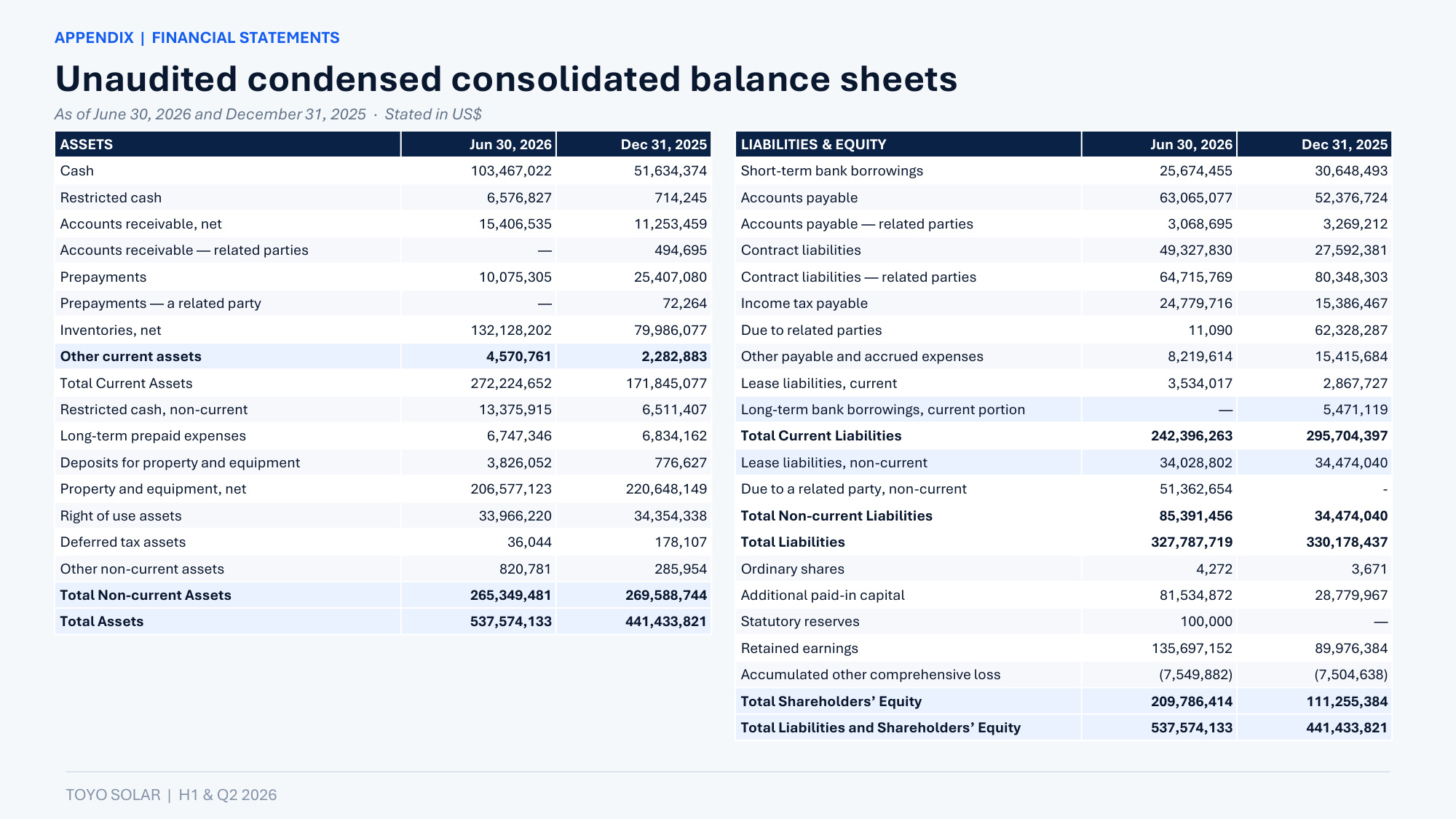Click the LIABILITIES & EQUITY header
Viewport: 1456px width, 819px height.
tap(909, 144)
